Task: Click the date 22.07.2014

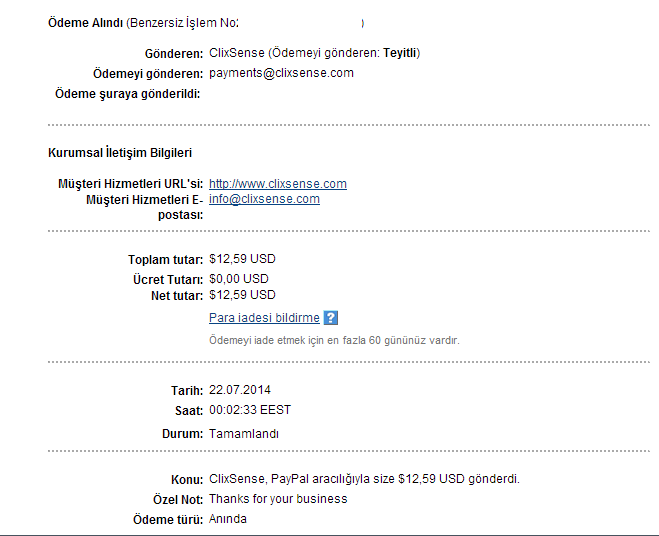Action: [x=240, y=390]
